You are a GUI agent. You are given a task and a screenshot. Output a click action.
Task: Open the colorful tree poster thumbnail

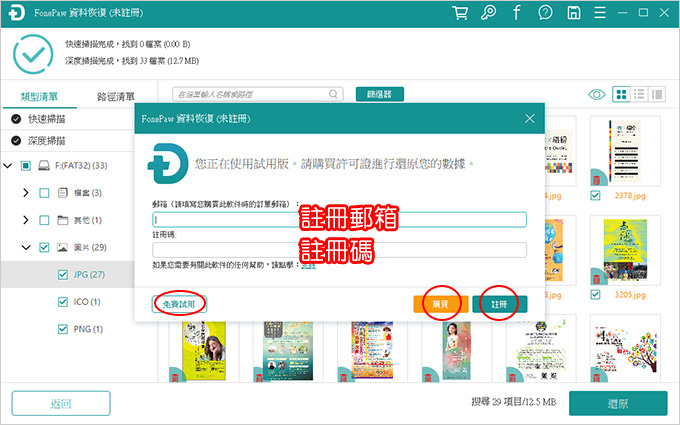click(625, 349)
